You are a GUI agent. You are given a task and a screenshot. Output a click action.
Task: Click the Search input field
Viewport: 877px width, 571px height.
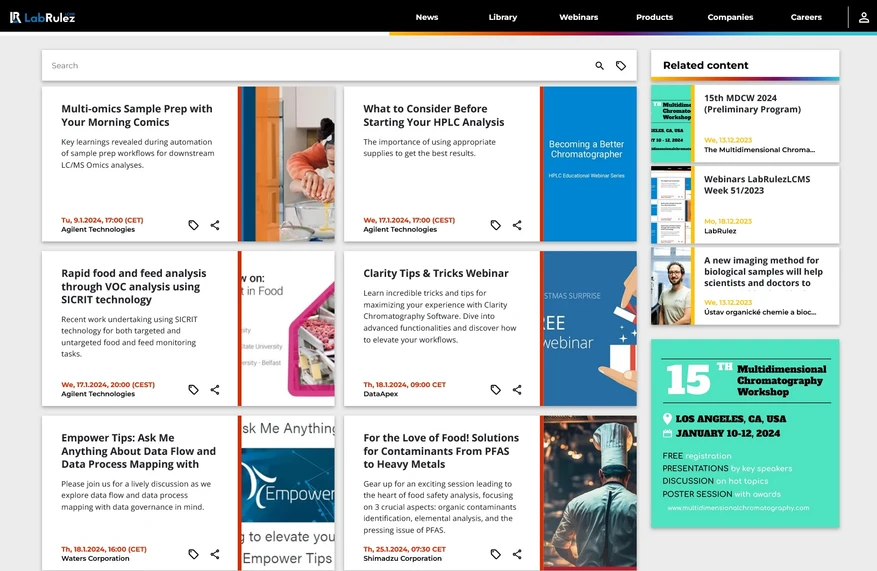pyautogui.click(x=319, y=65)
